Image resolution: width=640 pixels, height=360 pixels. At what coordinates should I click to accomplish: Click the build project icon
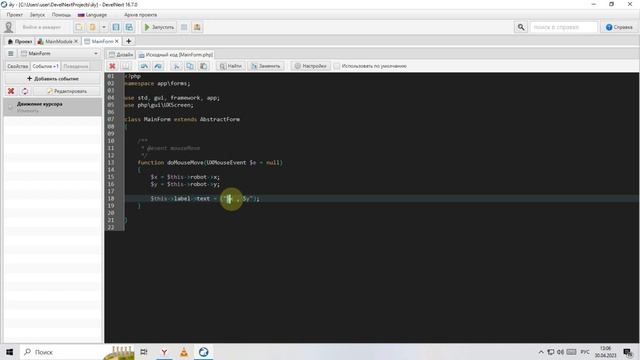(197, 27)
